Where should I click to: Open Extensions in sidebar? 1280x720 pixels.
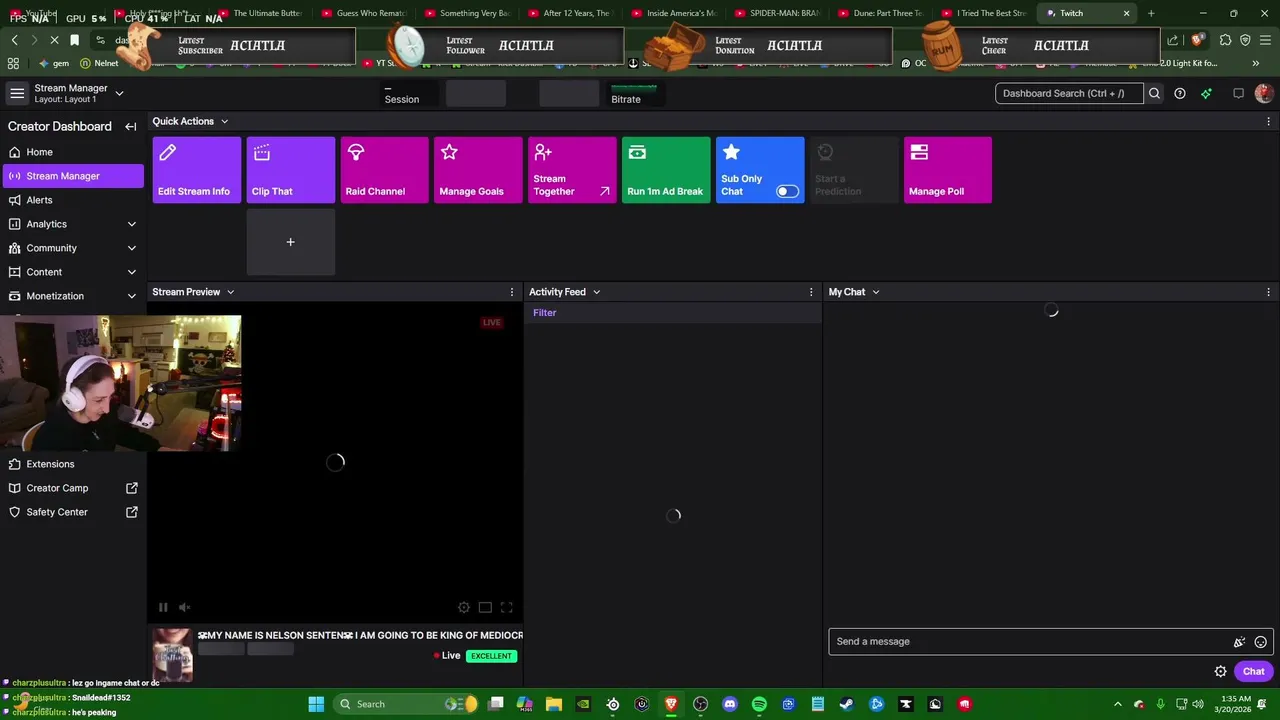pos(73,464)
